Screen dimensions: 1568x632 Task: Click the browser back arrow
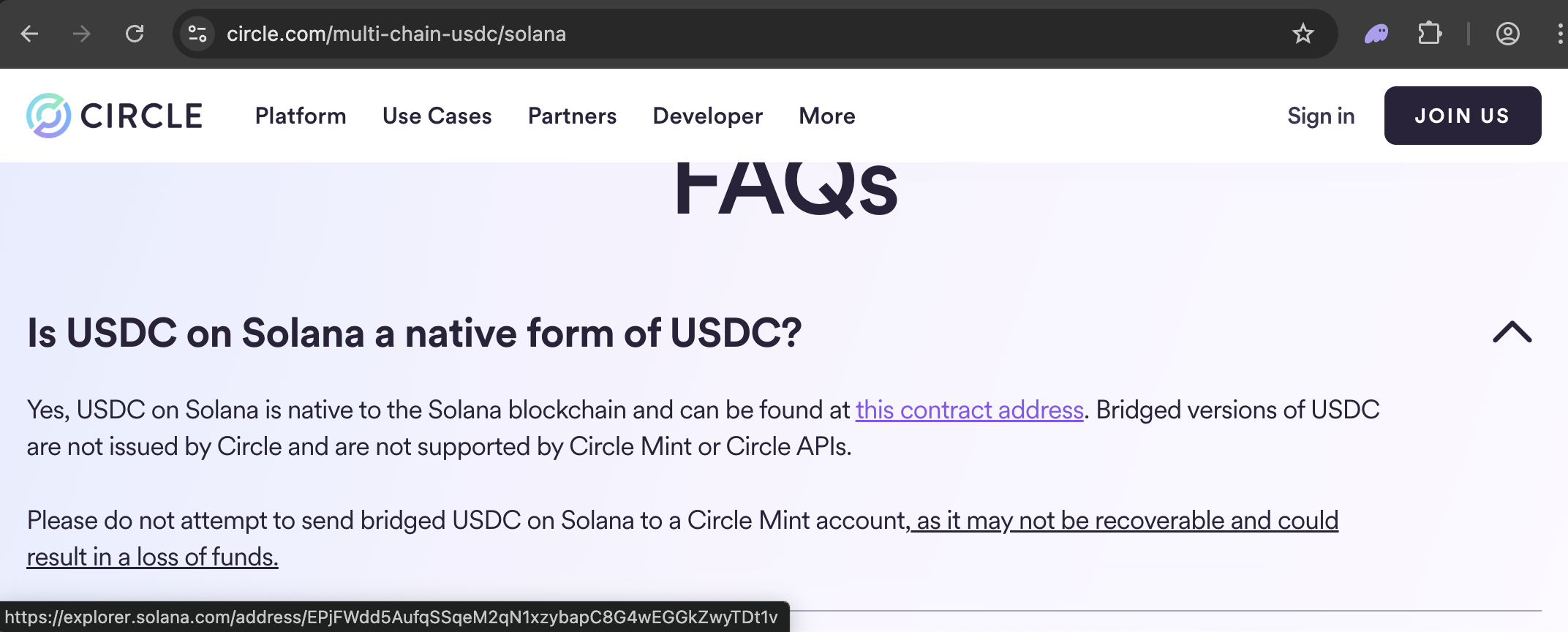29,34
